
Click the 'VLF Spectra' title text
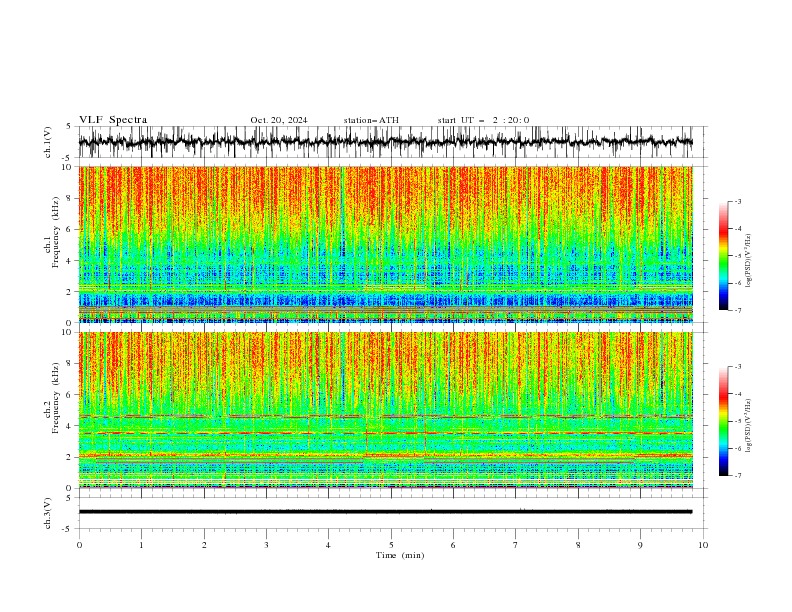coord(113,120)
